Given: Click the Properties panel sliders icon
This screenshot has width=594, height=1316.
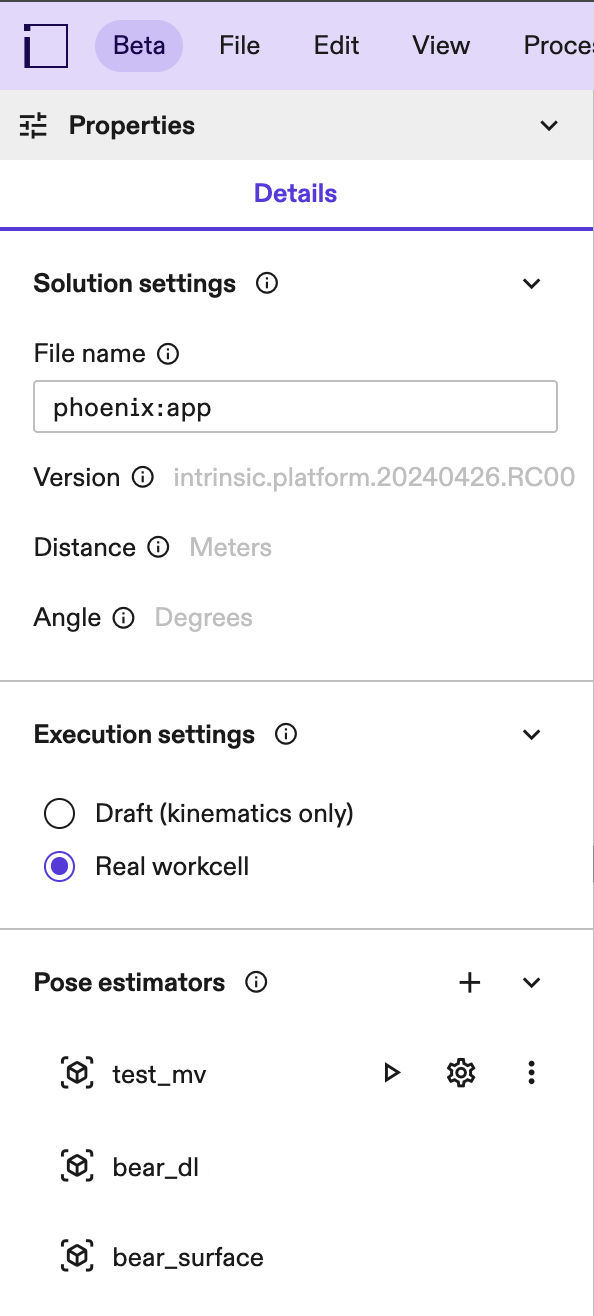Looking at the screenshot, I should coord(33,126).
